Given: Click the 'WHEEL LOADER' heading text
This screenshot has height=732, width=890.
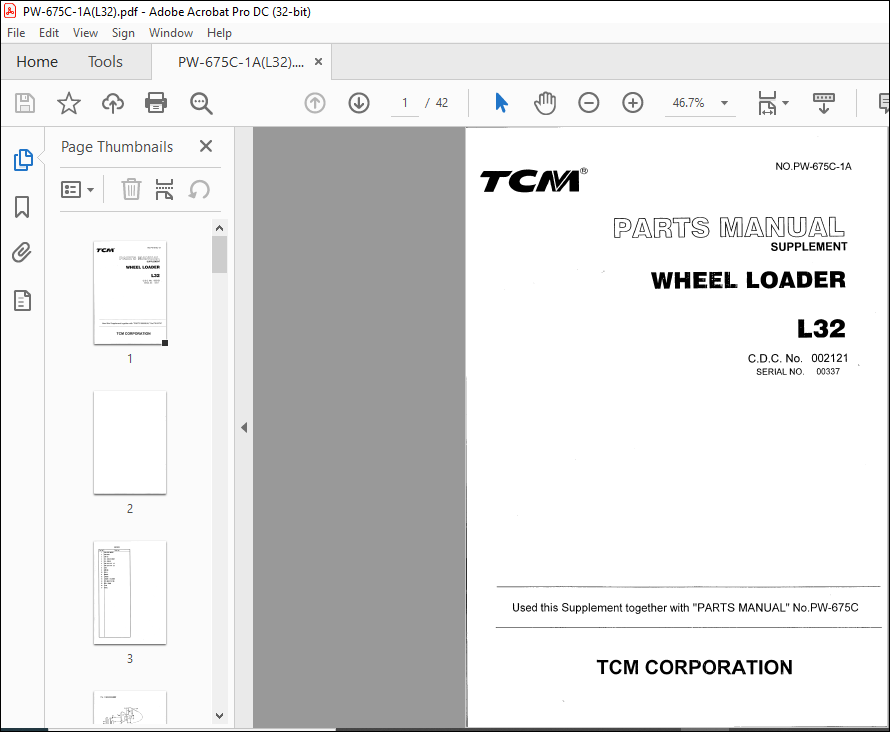Looking at the screenshot, I should coord(748,280).
